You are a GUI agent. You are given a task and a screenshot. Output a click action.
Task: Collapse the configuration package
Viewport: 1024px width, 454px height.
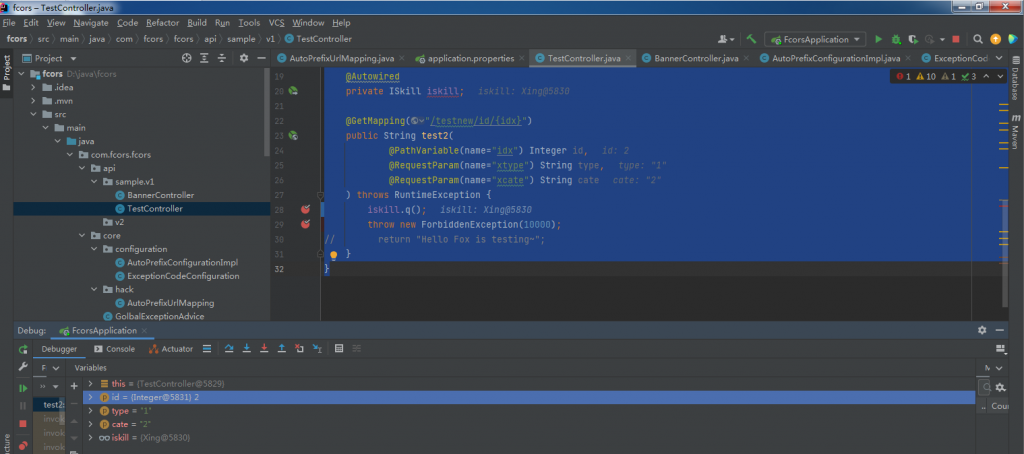click(95, 249)
